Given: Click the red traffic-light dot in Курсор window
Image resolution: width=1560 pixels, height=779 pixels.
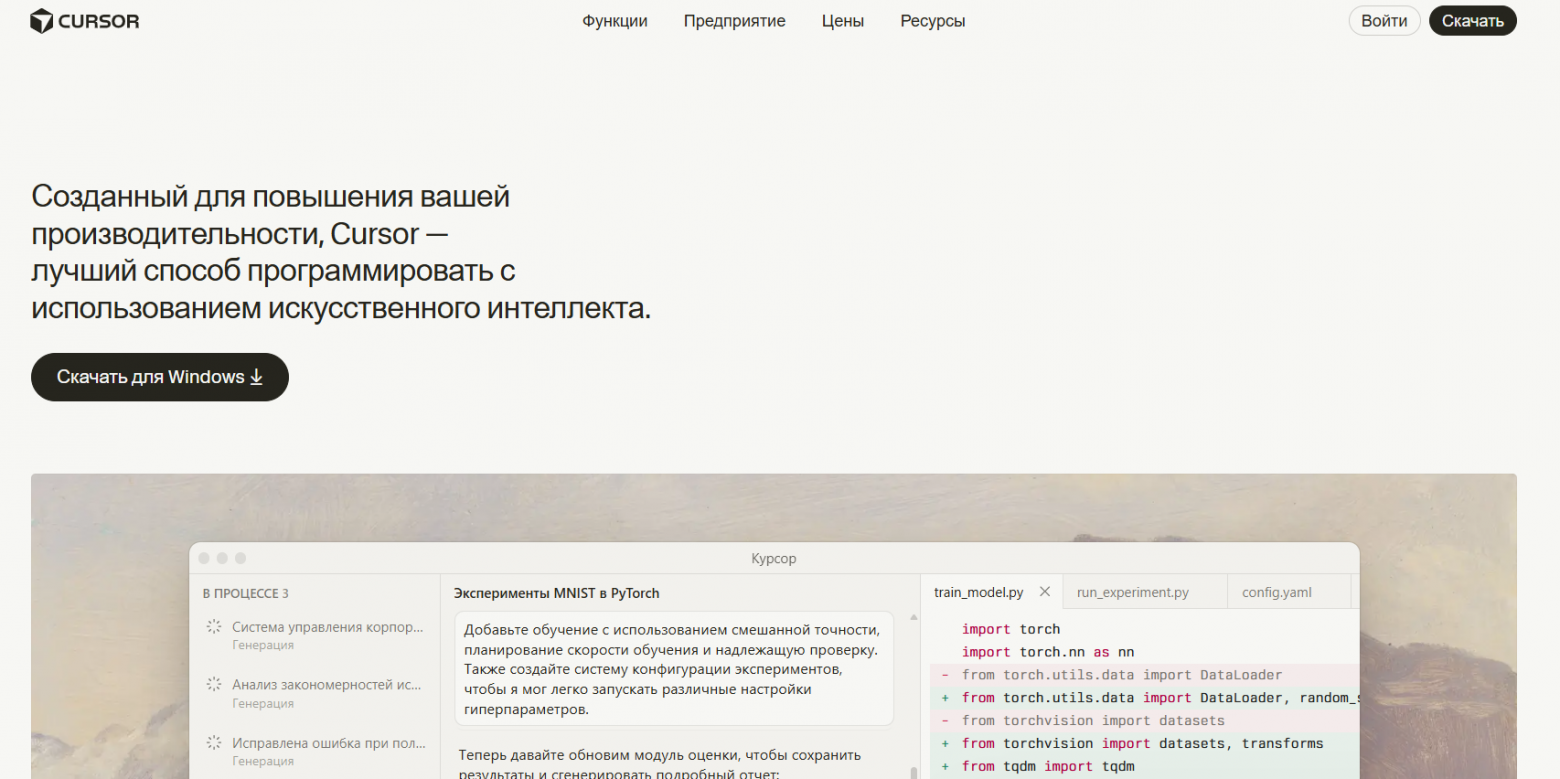Looking at the screenshot, I should pyautogui.click(x=204, y=558).
